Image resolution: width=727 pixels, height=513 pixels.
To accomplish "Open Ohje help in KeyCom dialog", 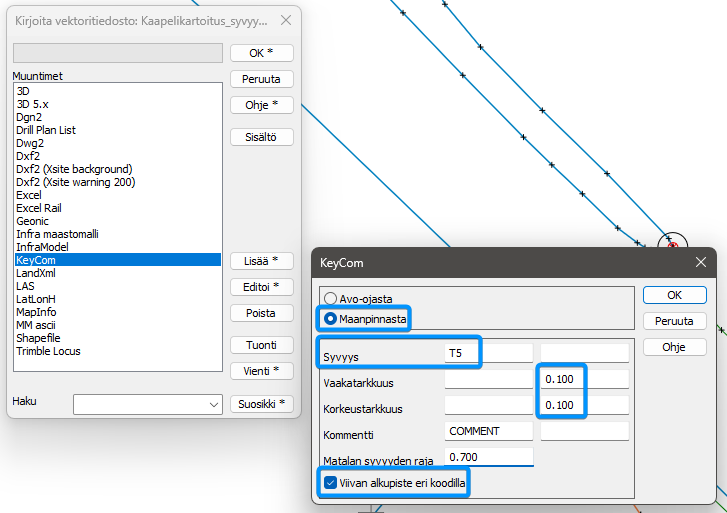I will [674, 347].
